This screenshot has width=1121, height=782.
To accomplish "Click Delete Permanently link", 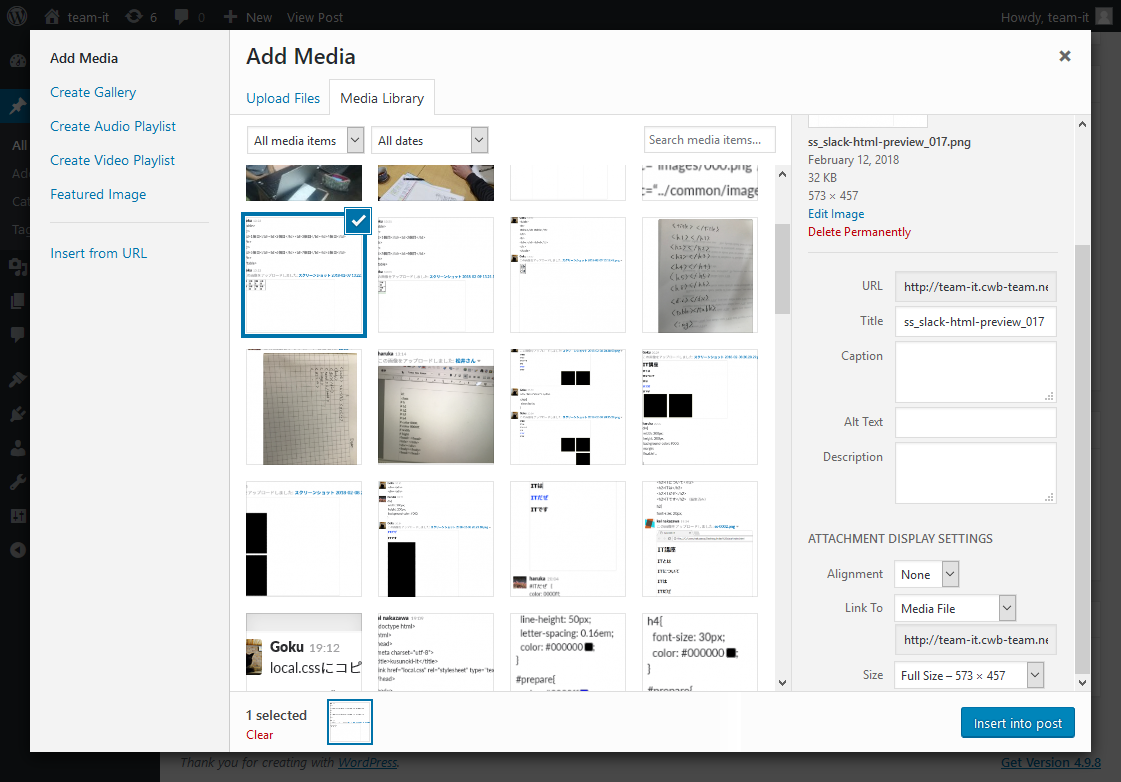I will tap(859, 232).
